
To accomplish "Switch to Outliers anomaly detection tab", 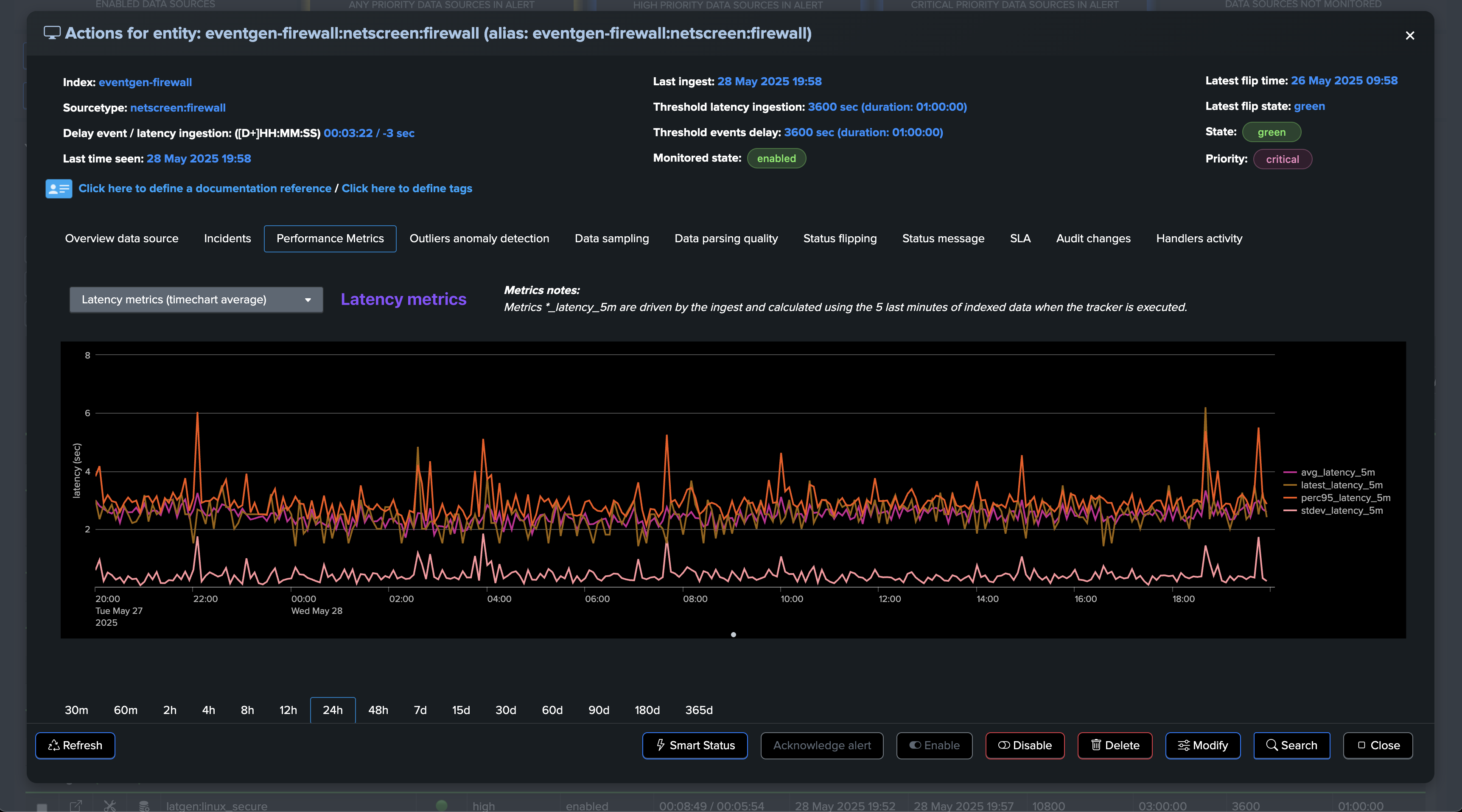I will pos(479,238).
